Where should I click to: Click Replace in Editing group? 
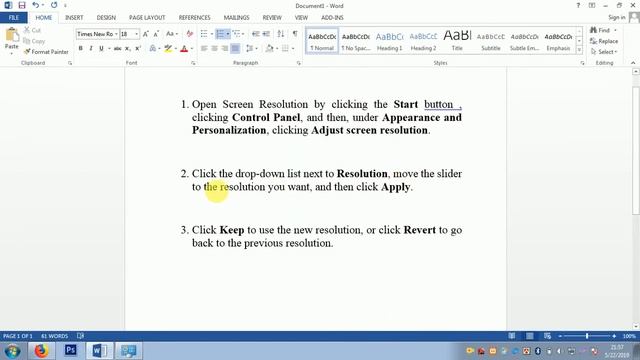point(604,41)
